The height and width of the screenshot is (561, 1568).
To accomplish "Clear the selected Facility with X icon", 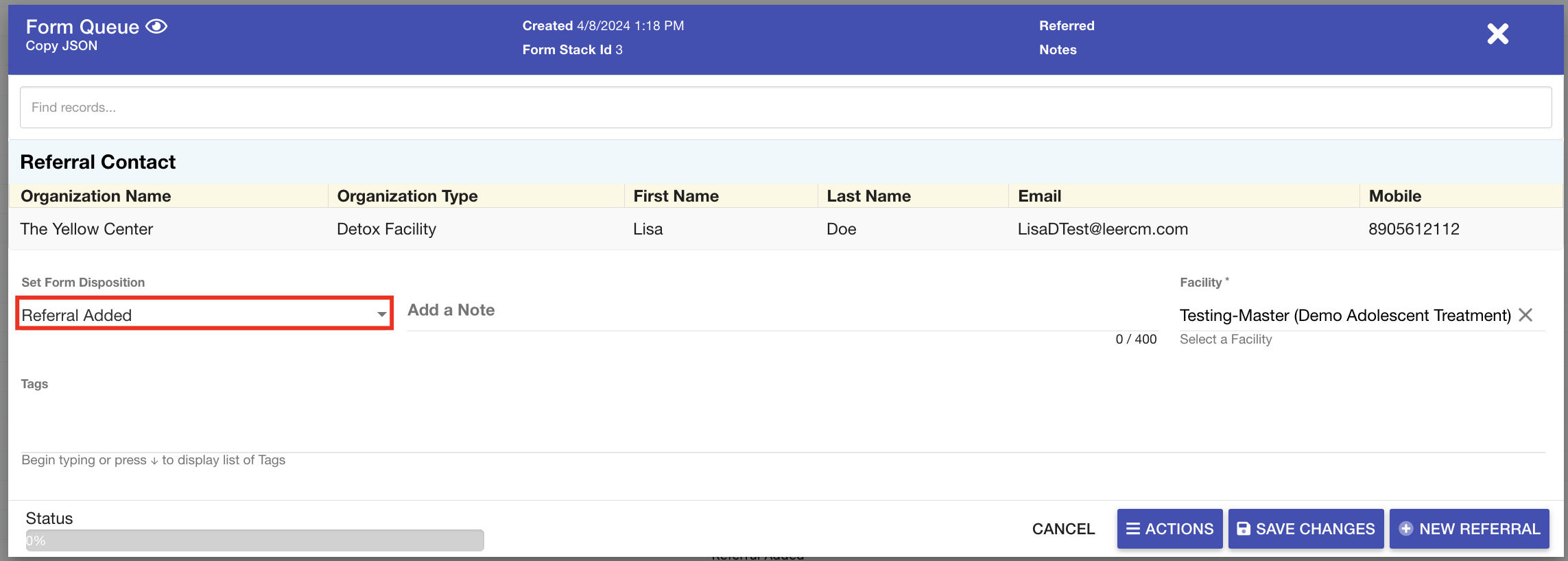I will click(1525, 315).
